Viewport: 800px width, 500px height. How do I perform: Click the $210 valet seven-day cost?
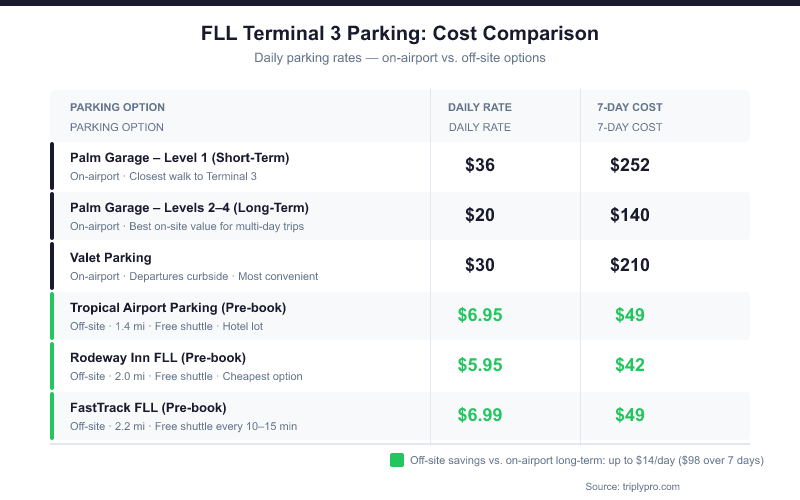click(630, 265)
